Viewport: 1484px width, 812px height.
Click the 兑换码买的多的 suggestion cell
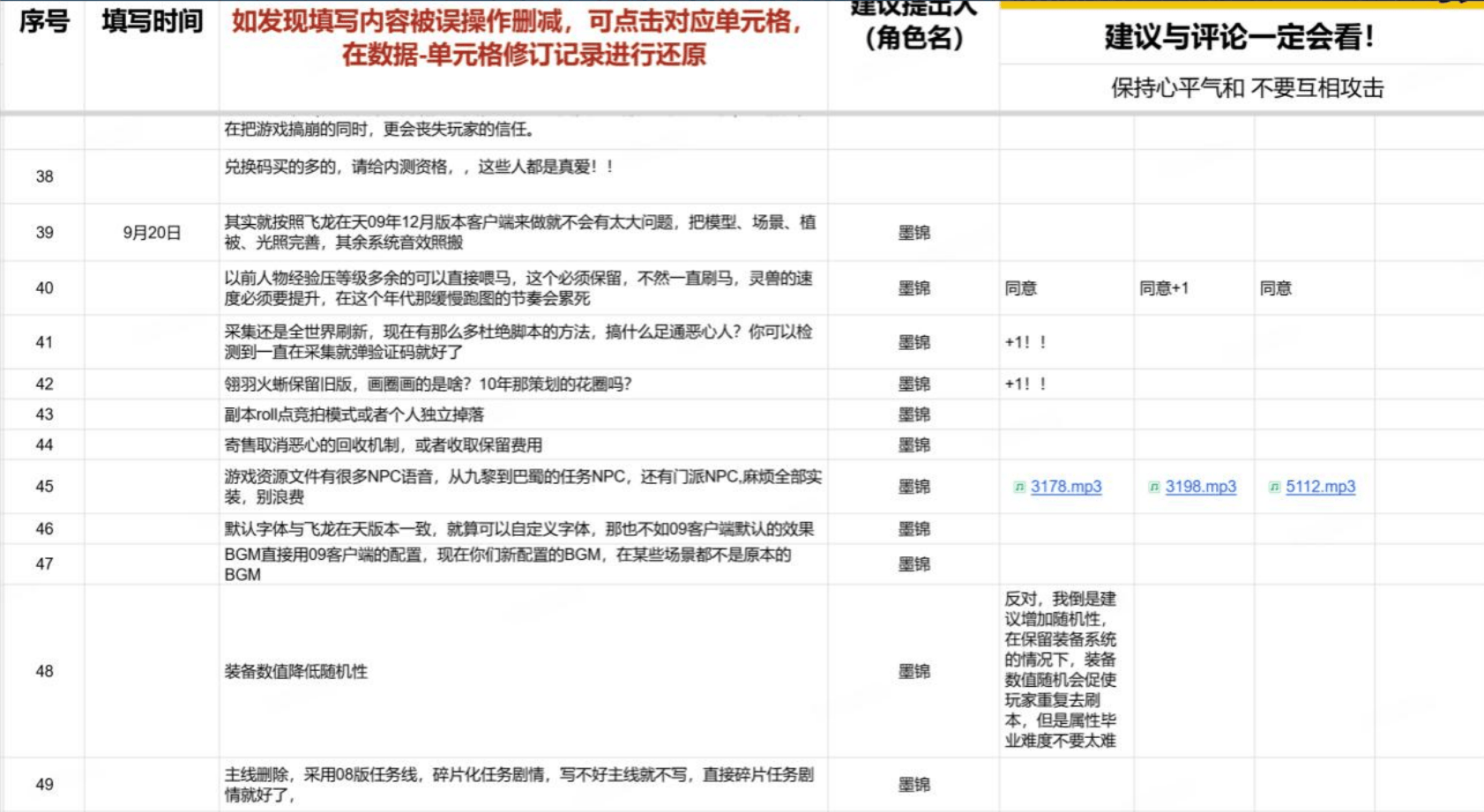523,176
